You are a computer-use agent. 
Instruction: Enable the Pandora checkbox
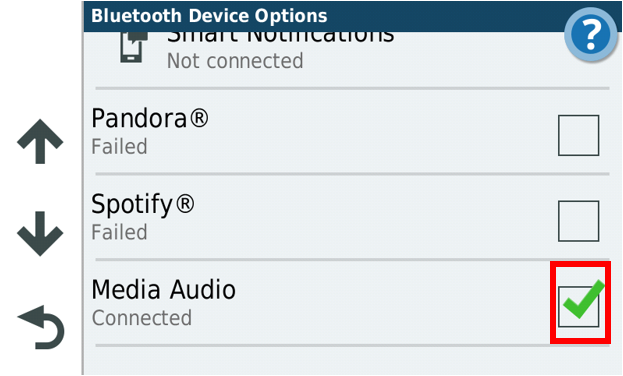click(578, 135)
